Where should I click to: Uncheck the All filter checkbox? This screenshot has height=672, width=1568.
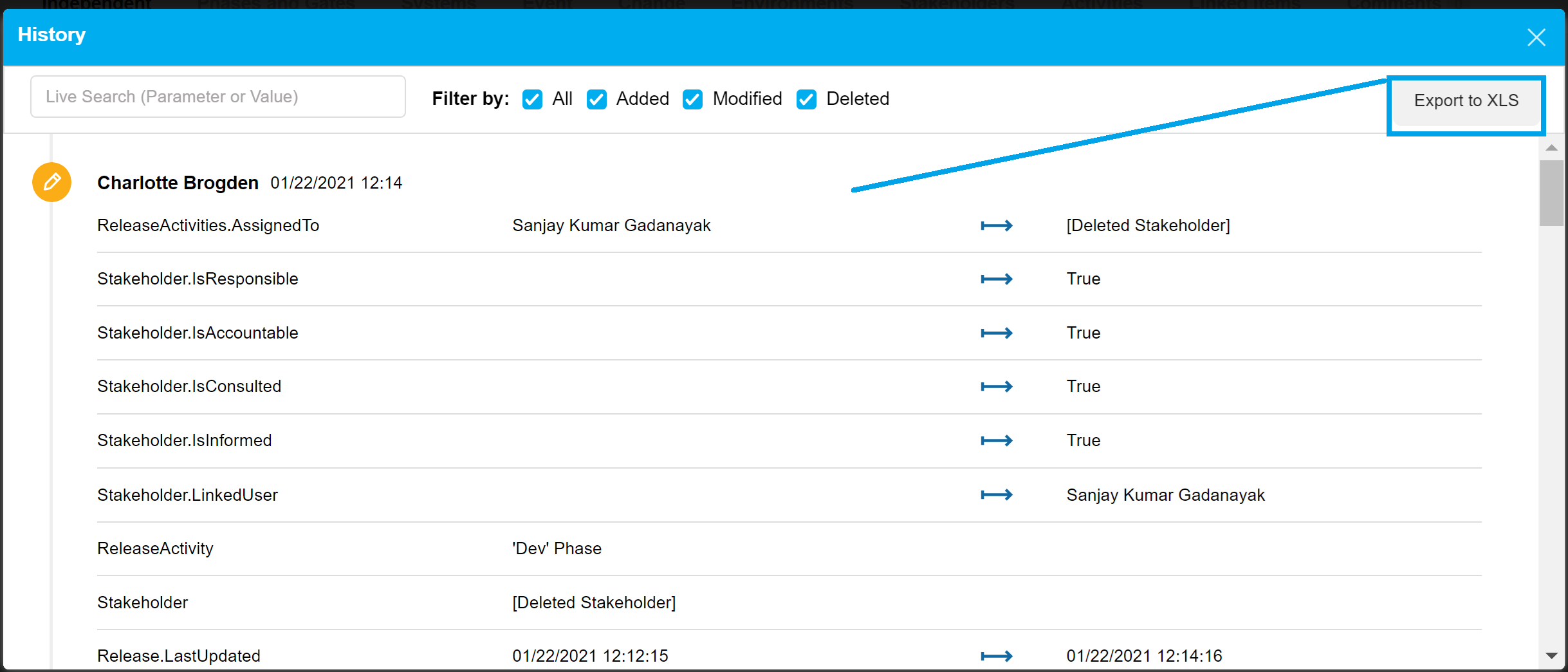click(x=532, y=100)
